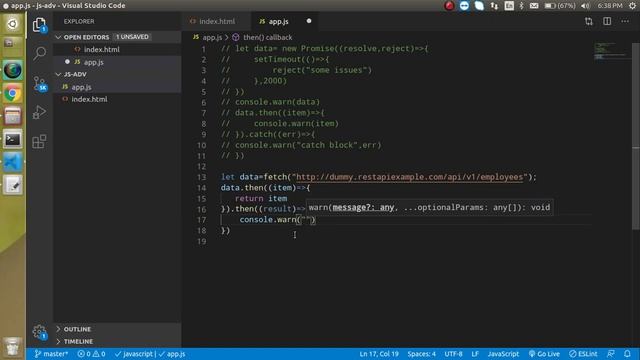Viewport: 640px width, 360px height.
Task: Open the editor More Actions ellipsis menu
Action: pyautogui.click(x=625, y=21)
